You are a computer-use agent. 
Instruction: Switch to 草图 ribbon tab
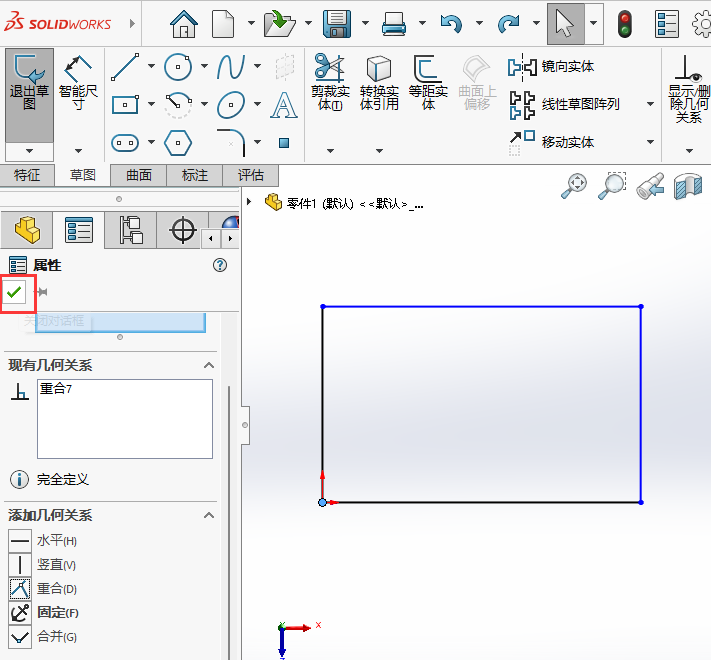[83, 175]
